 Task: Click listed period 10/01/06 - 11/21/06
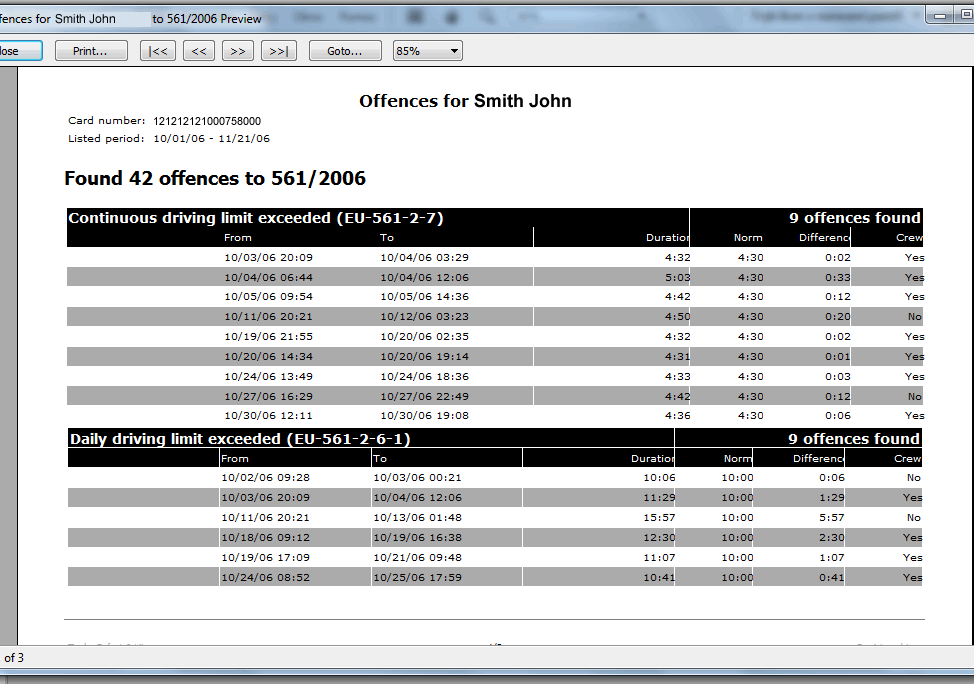pos(212,139)
